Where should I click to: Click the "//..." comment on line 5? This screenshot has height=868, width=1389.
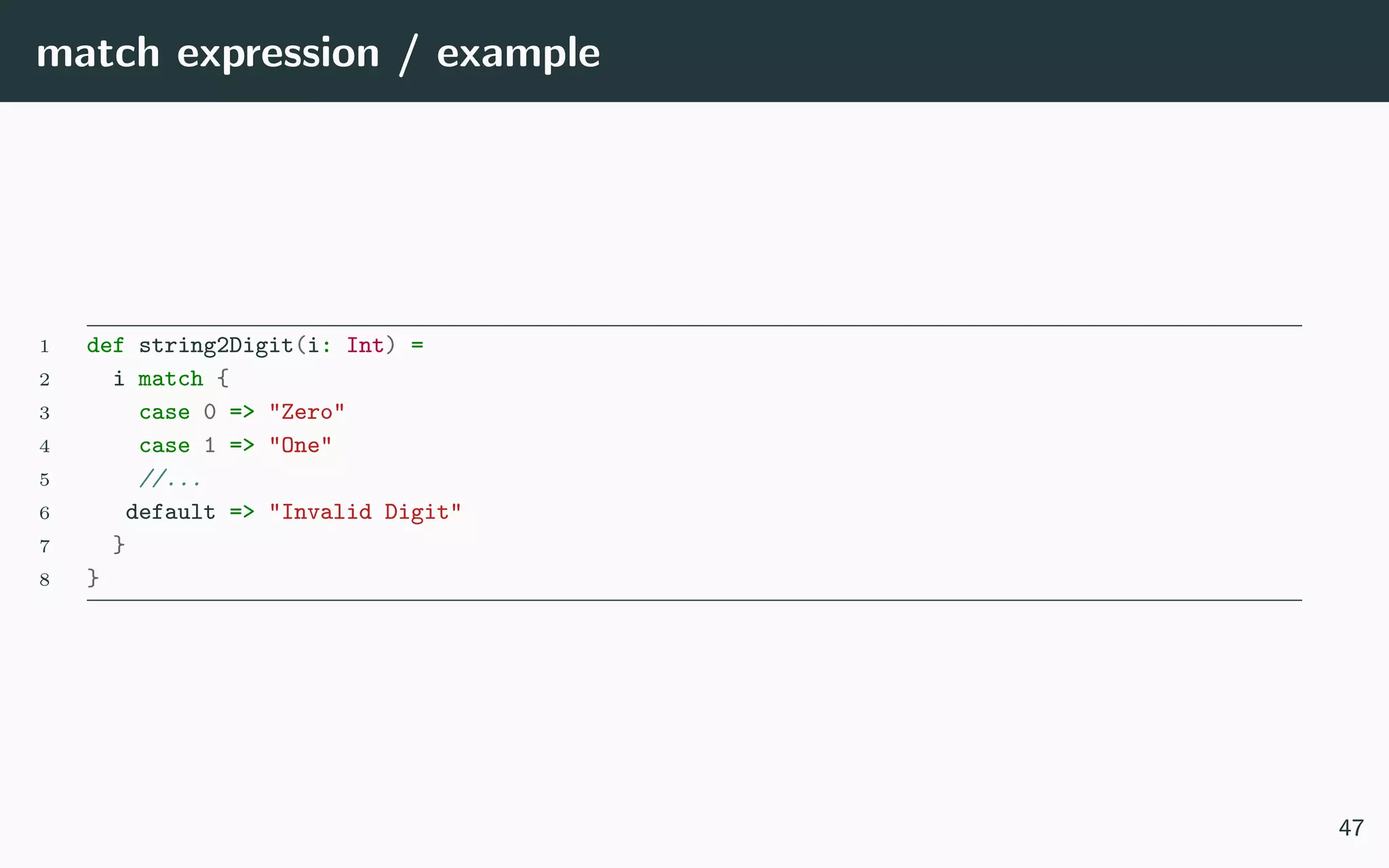click(170, 479)
